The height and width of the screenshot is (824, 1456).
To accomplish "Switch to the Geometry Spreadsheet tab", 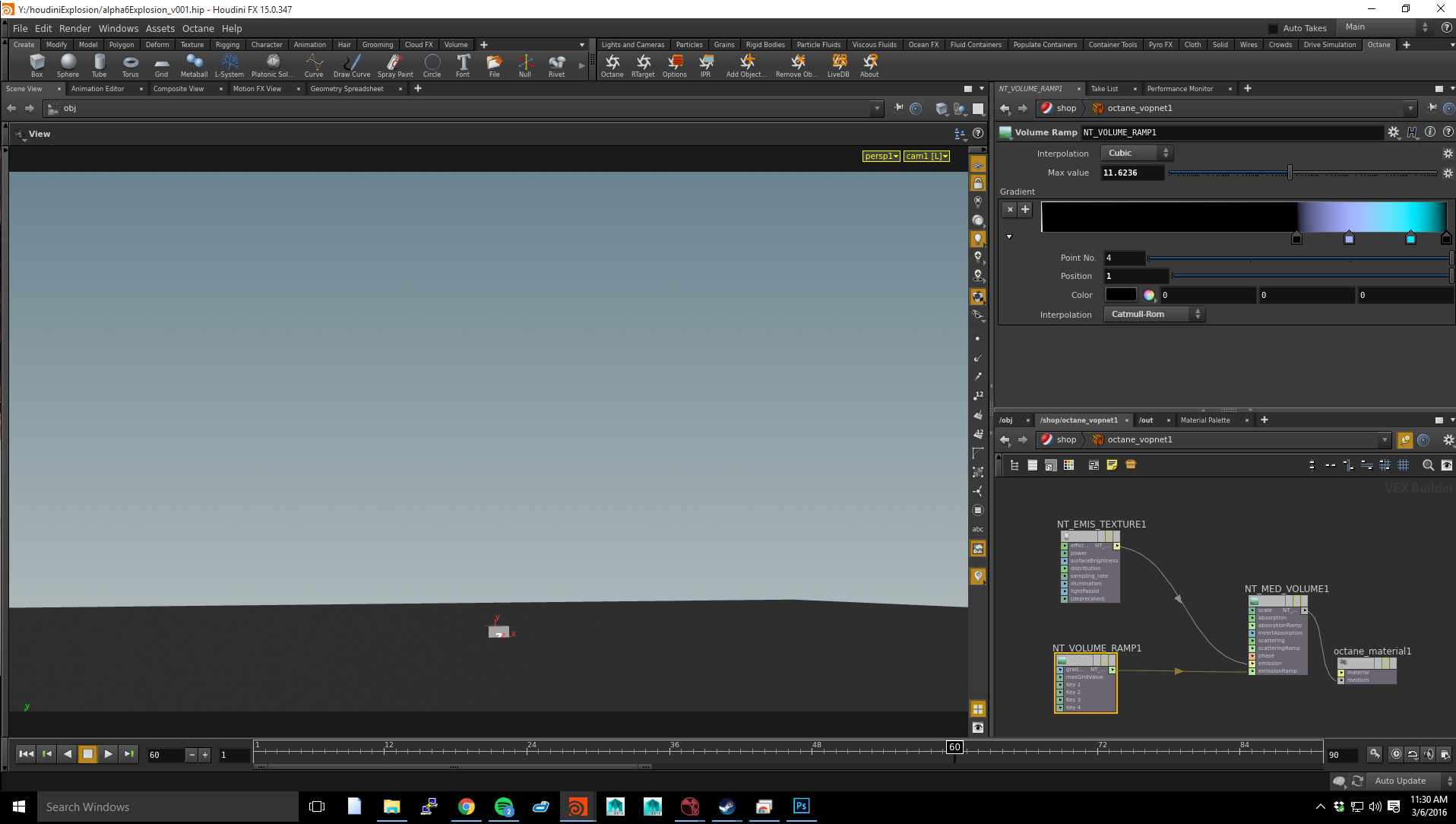I will [347, 89].
